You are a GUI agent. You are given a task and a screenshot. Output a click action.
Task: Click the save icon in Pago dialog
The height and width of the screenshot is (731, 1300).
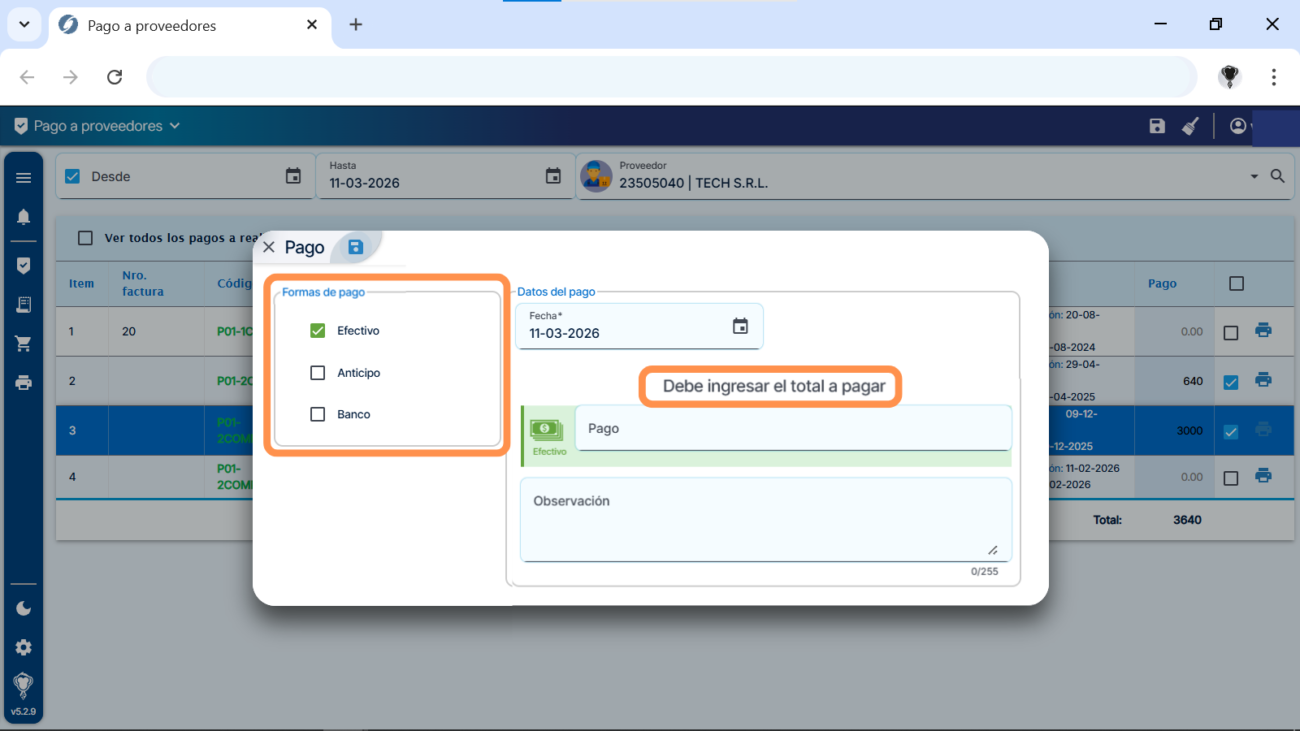point(355,247)
